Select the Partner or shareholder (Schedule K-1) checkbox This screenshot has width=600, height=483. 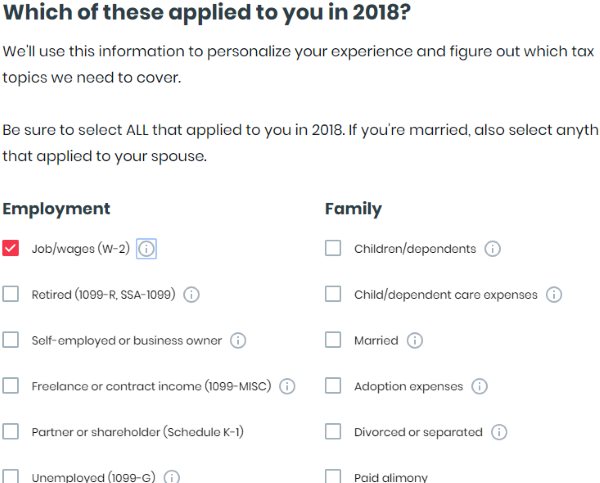tap(11, 433)
